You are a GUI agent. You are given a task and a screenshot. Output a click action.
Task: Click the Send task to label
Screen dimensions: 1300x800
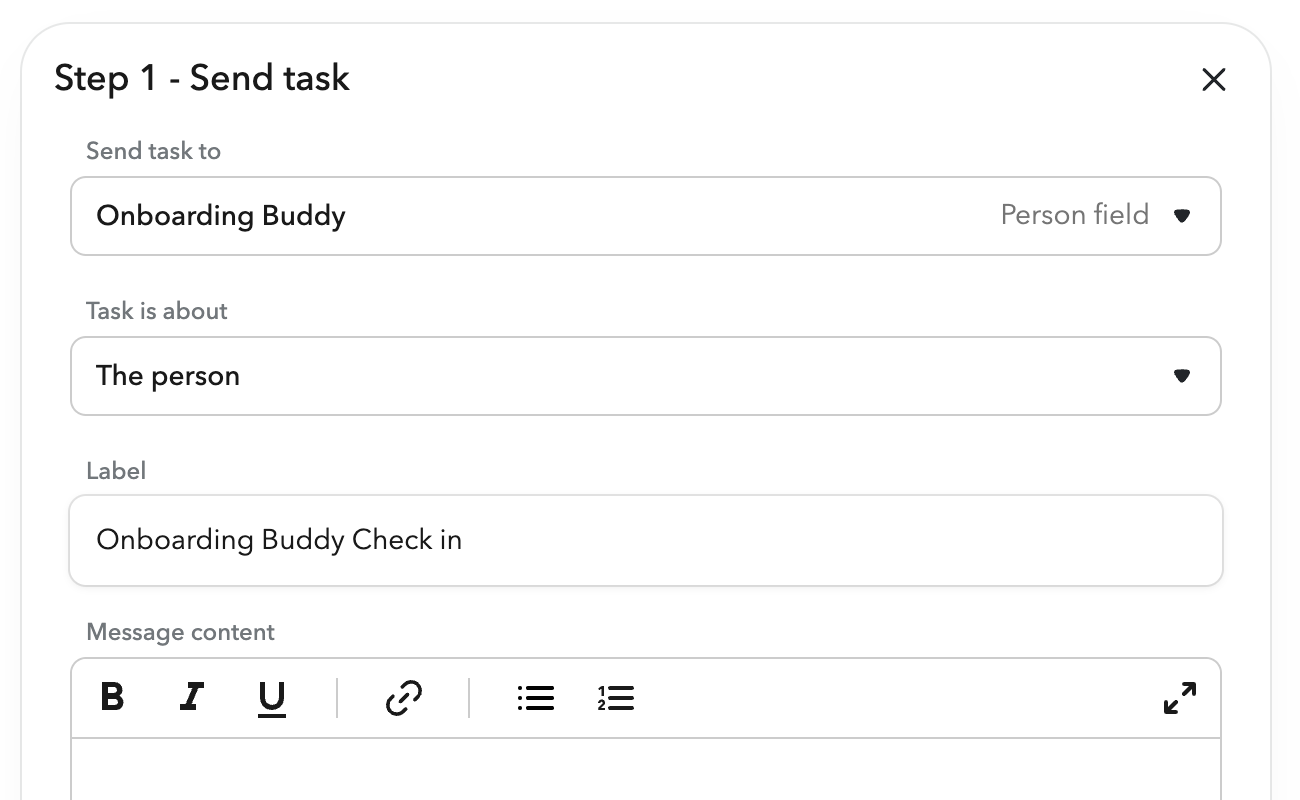(x=153, y=151)
